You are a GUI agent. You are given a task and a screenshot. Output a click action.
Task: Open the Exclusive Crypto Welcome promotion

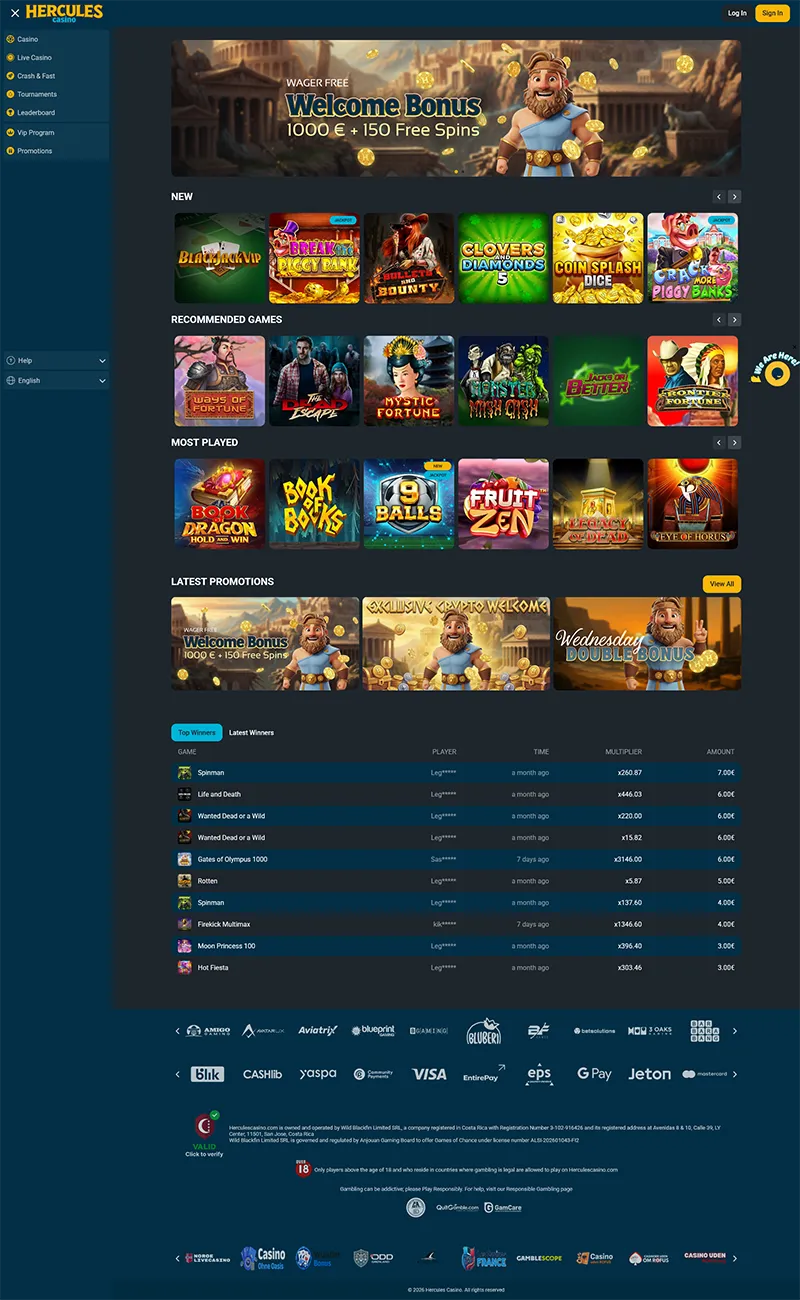pos(456,644)
